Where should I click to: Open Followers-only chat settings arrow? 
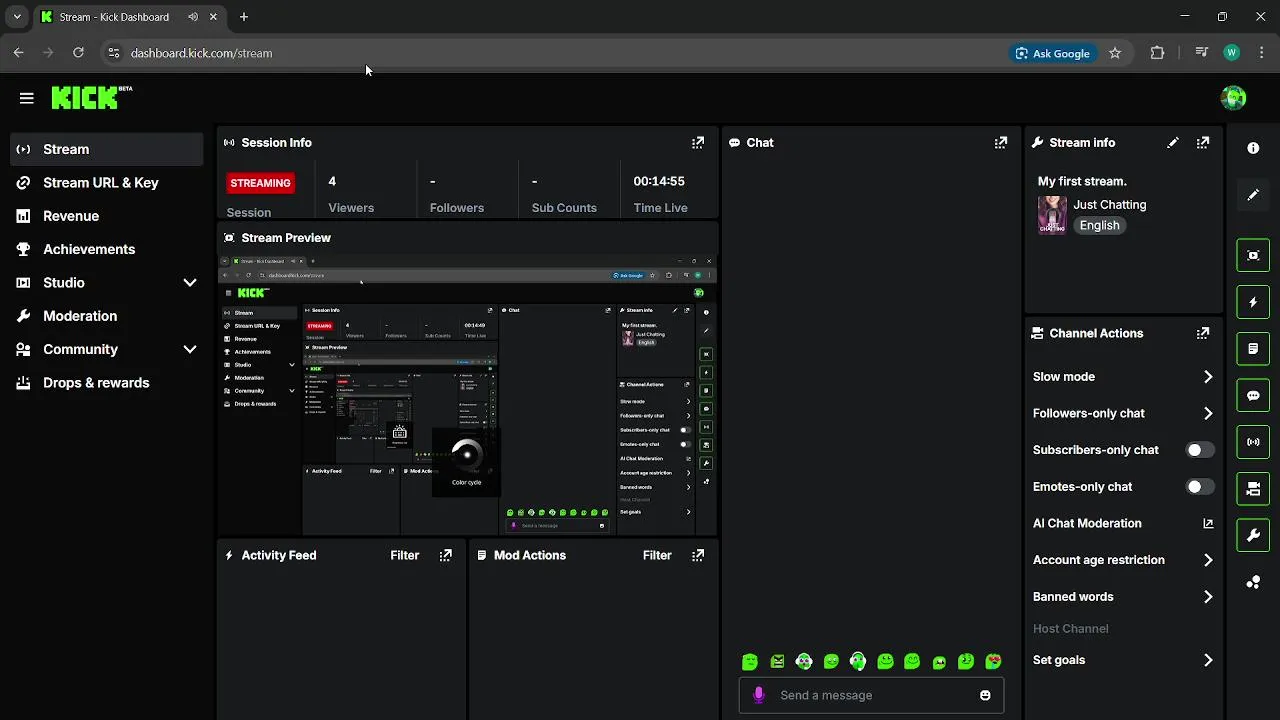[1208, 413]
